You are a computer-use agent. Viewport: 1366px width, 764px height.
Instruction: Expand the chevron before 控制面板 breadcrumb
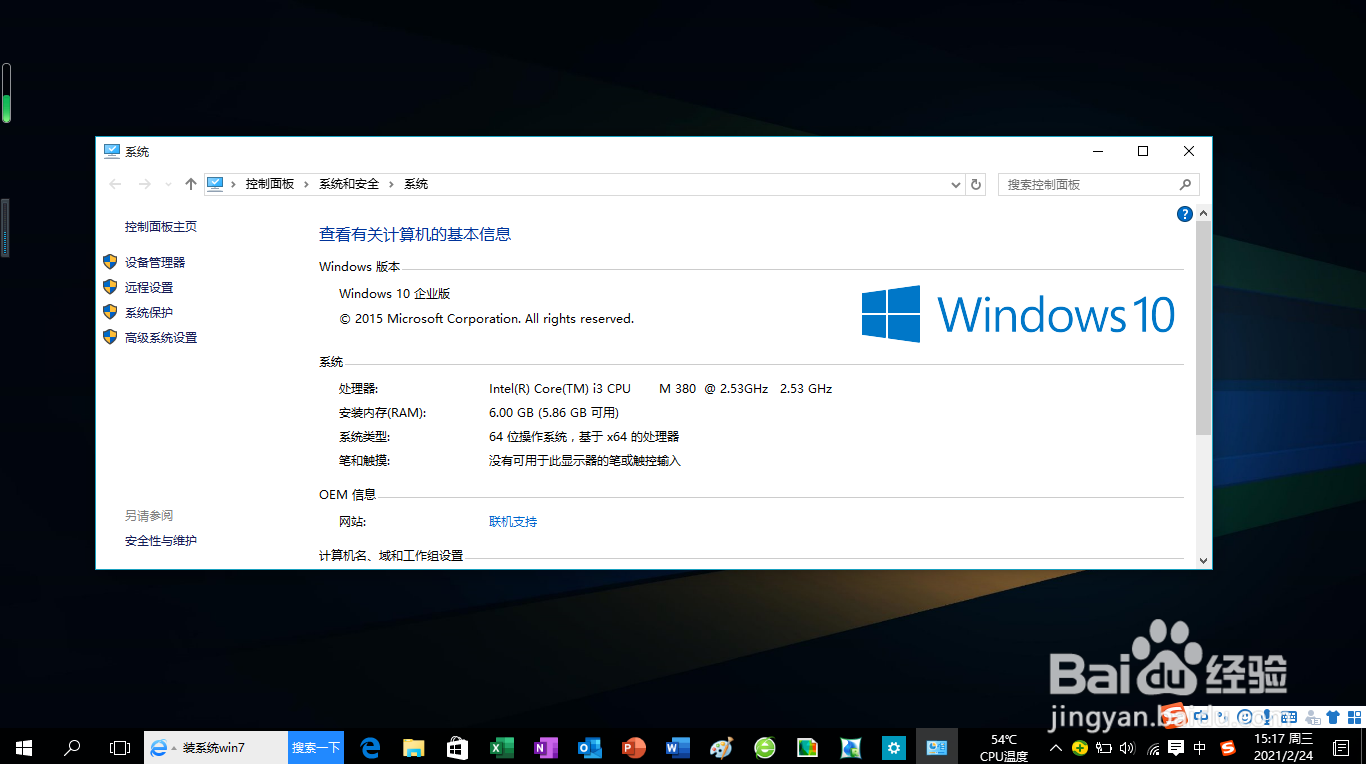pyautogui.click(x=233, y=184)
